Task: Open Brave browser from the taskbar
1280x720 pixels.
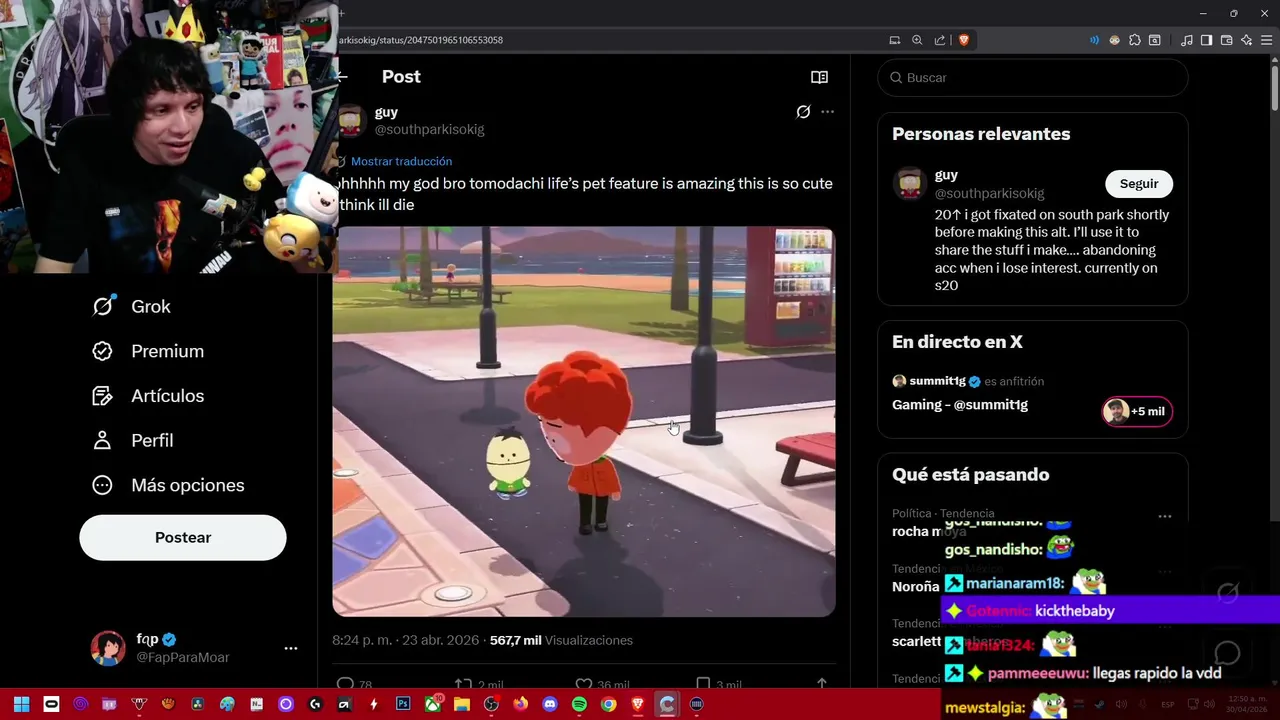Action: click(x=638, y=704)
